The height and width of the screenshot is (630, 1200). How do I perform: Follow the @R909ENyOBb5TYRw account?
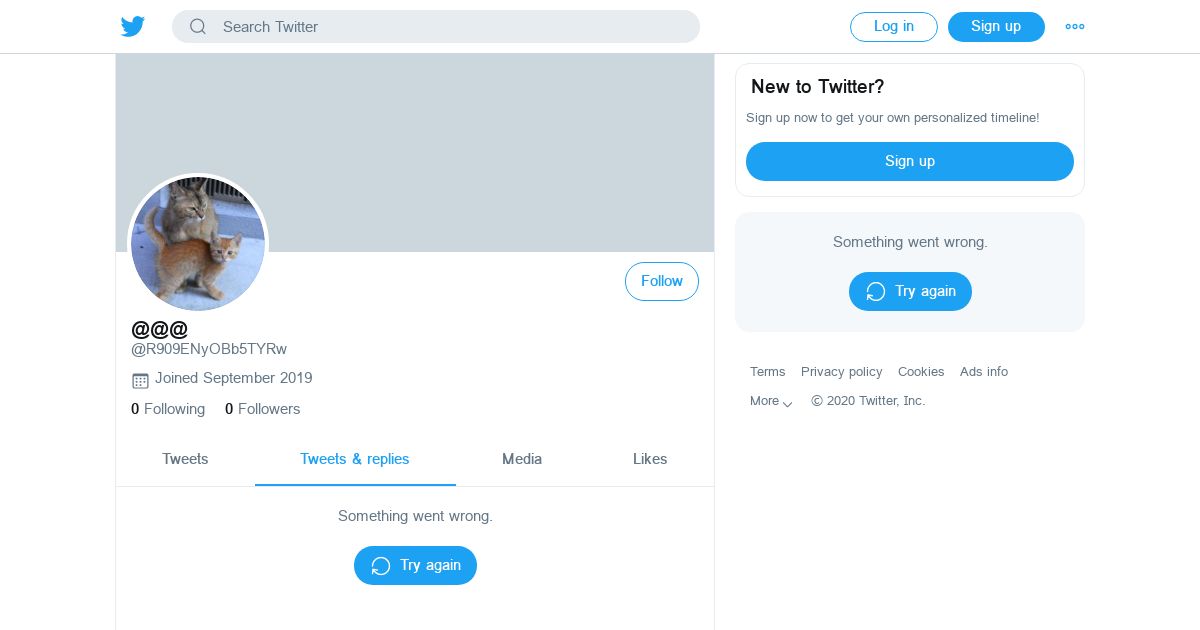coord(661,282)
